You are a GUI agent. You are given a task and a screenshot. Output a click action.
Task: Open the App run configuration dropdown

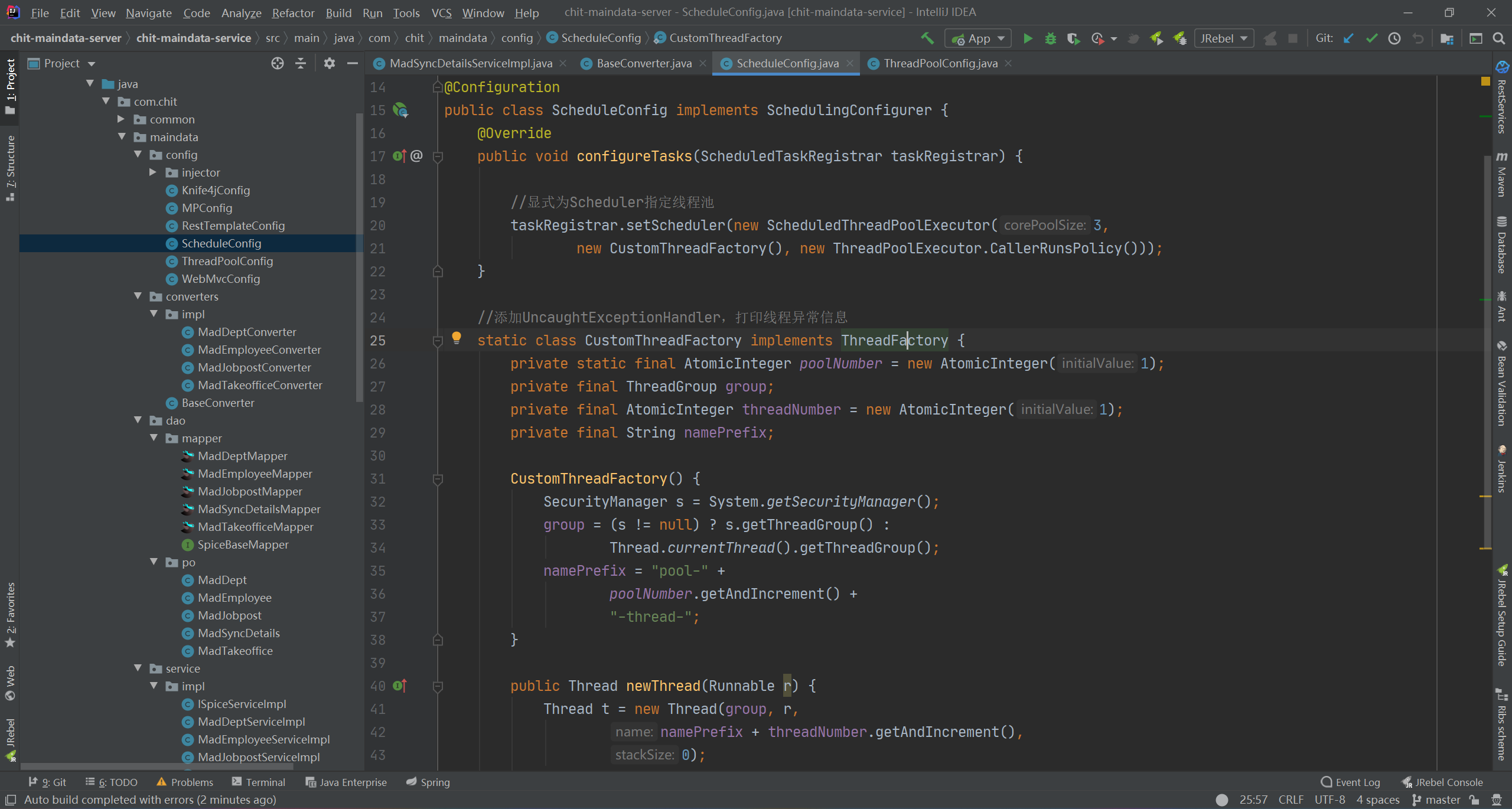978,38
